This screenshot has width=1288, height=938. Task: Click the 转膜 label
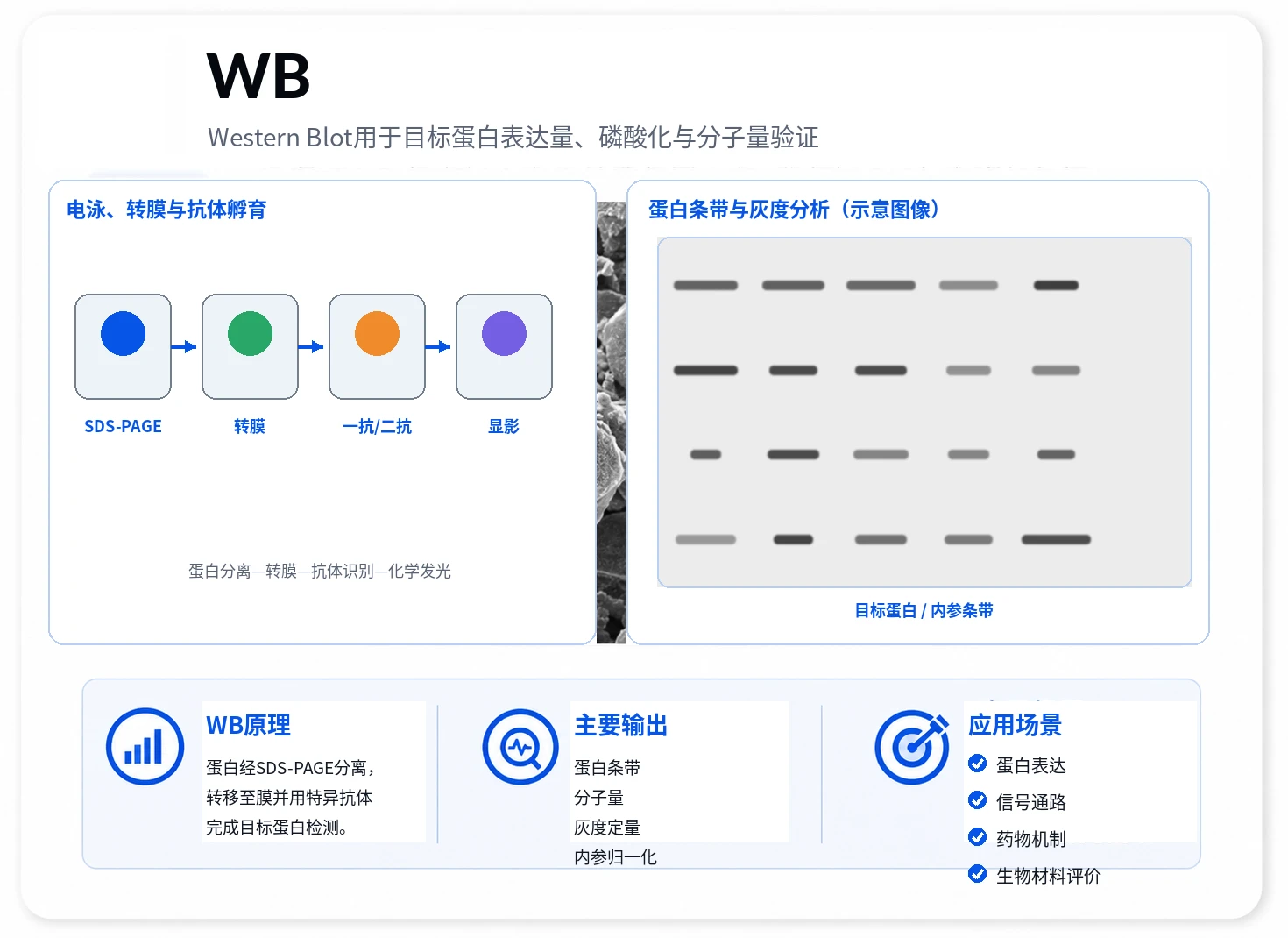[250, 426]
